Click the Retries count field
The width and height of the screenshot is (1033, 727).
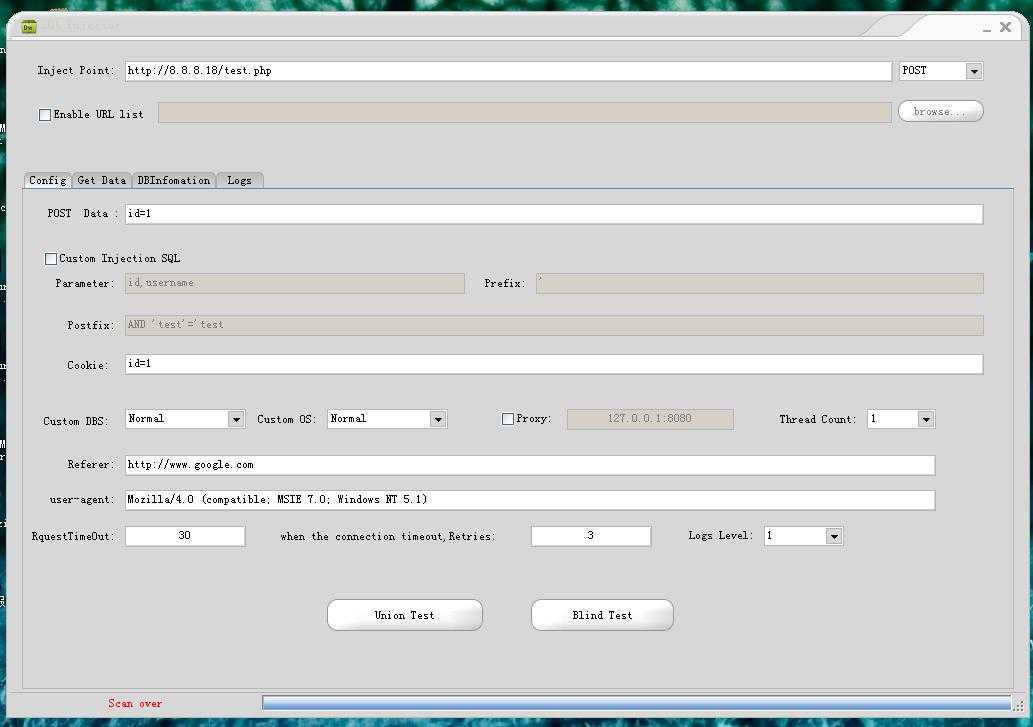[x=591, y=536]
